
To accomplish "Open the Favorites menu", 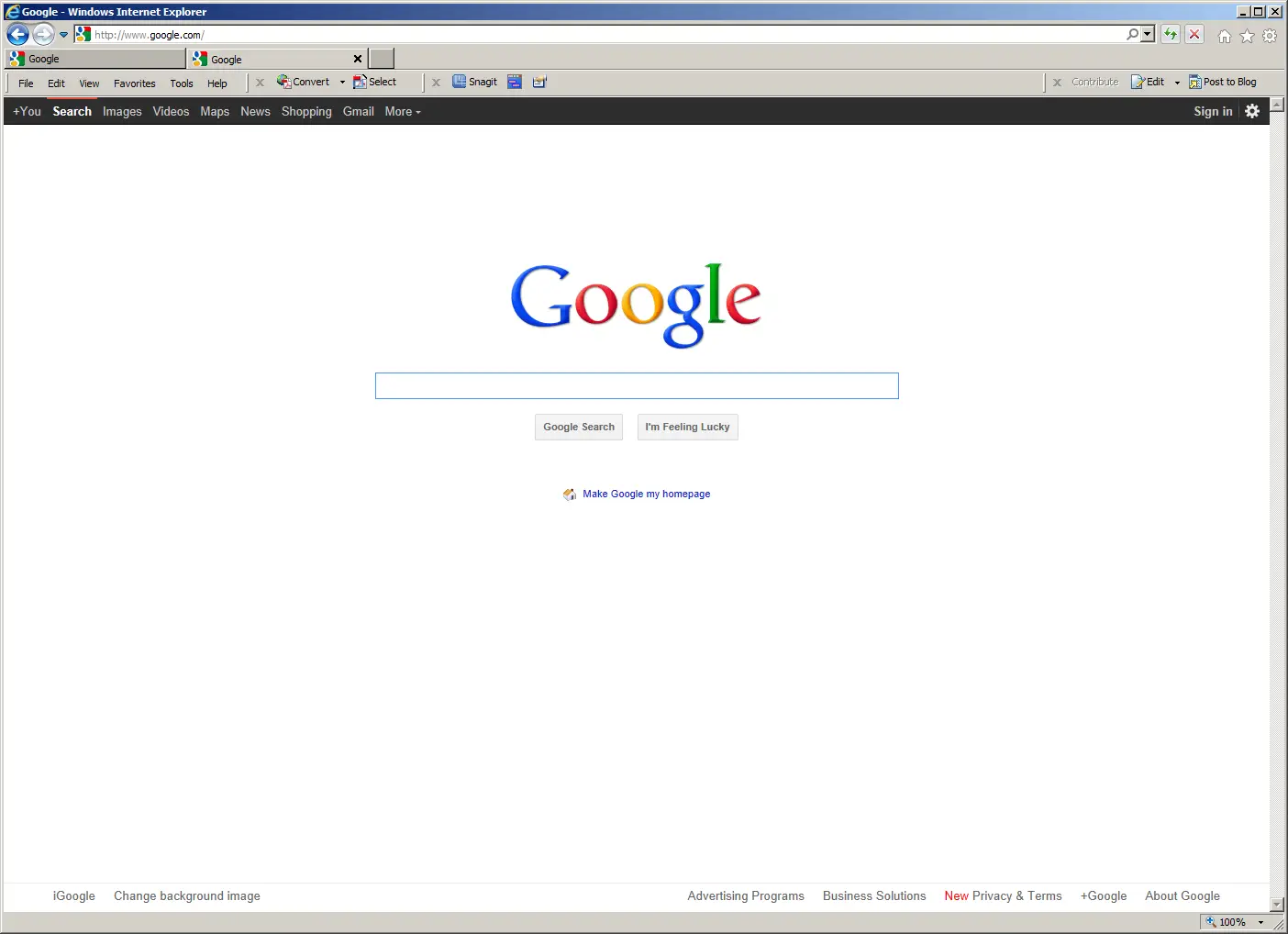I will (135, 83).
